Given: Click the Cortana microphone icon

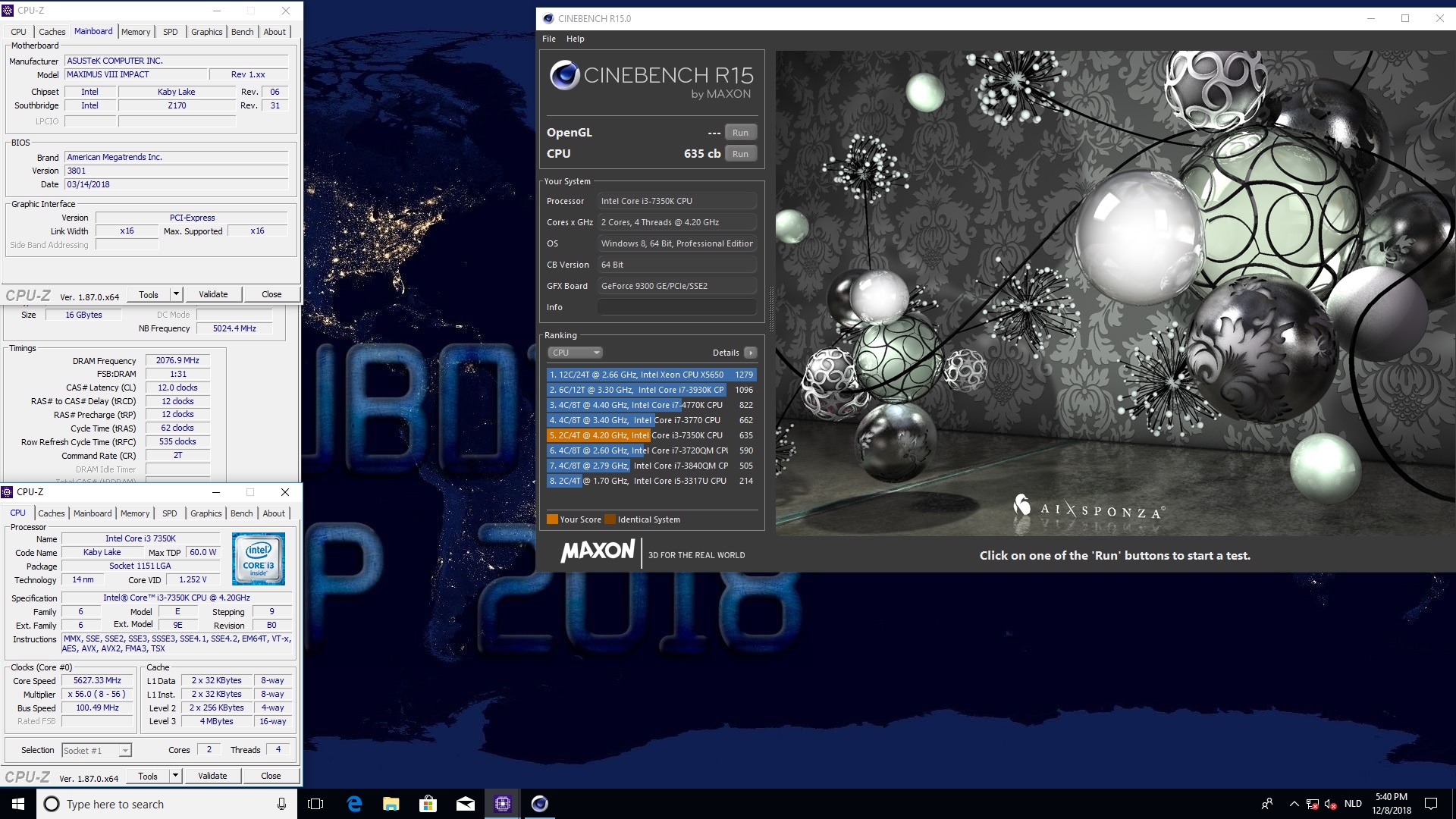Looking at the screenshot, I should (281, 804).
